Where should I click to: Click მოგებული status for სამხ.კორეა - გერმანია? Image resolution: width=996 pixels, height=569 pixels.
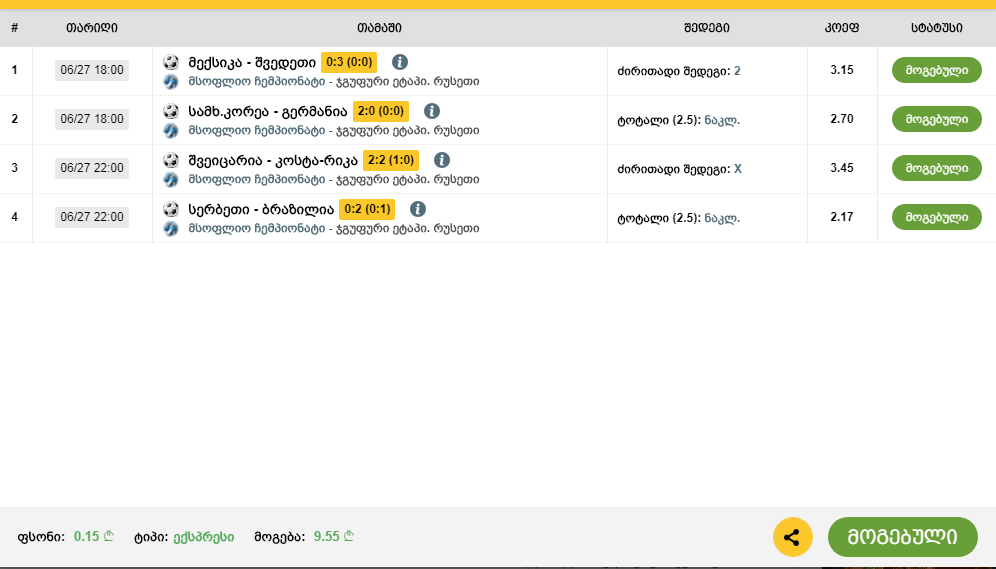point(937,119)
